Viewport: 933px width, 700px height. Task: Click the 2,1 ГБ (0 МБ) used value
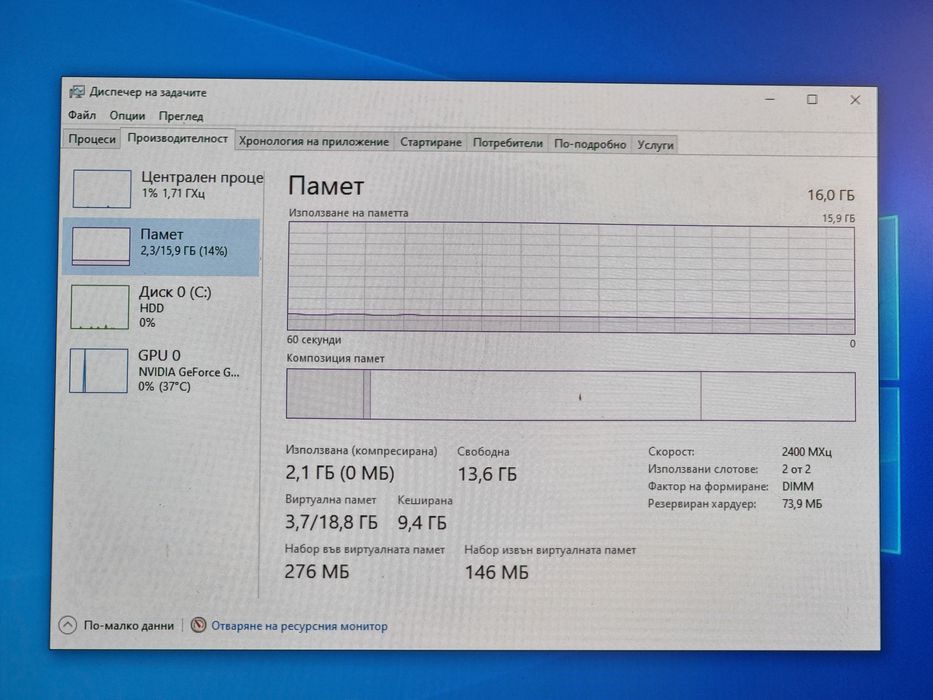(x=340, y=473)
